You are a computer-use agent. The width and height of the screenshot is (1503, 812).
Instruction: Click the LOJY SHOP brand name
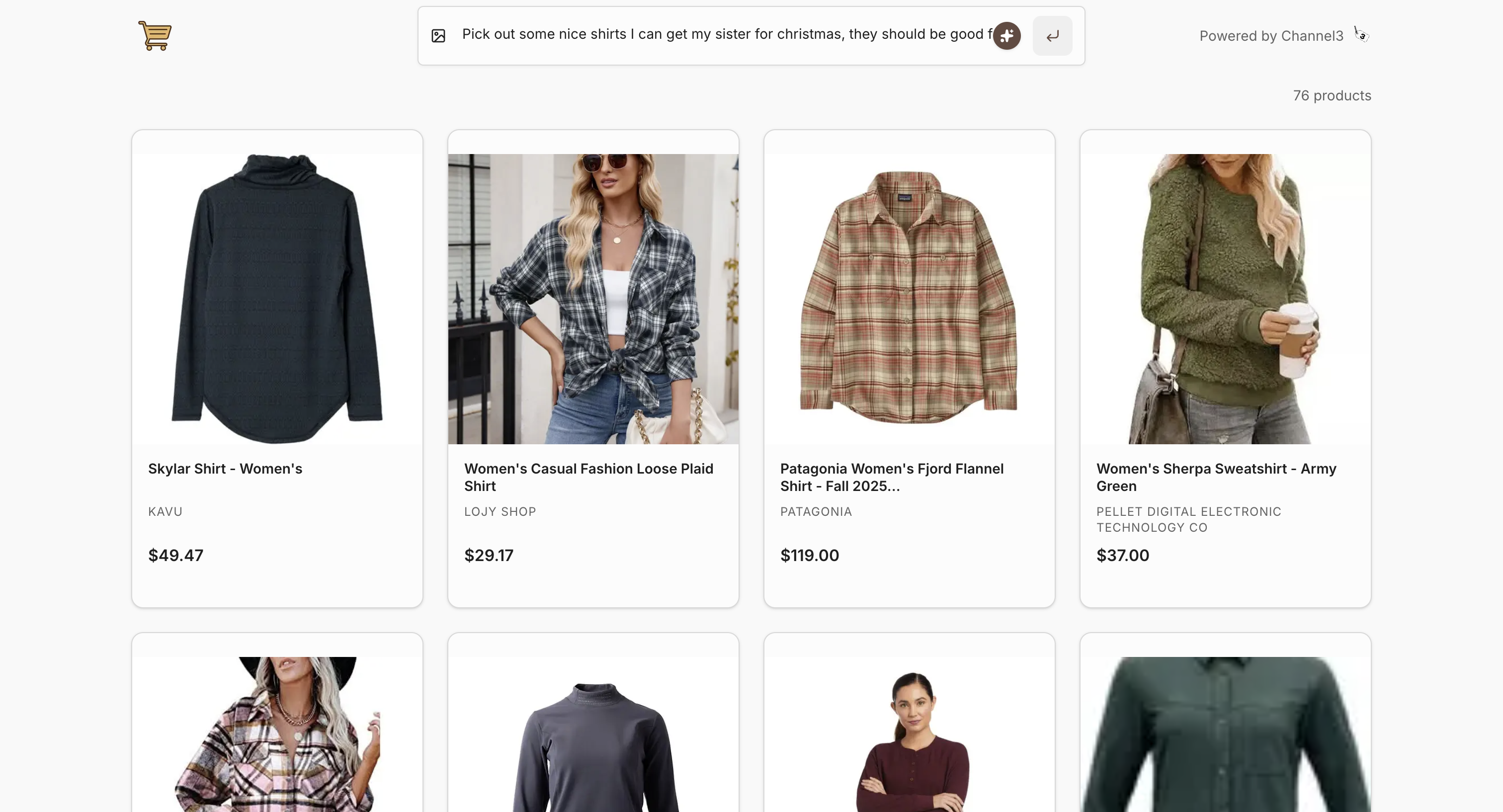pos(500,511)
